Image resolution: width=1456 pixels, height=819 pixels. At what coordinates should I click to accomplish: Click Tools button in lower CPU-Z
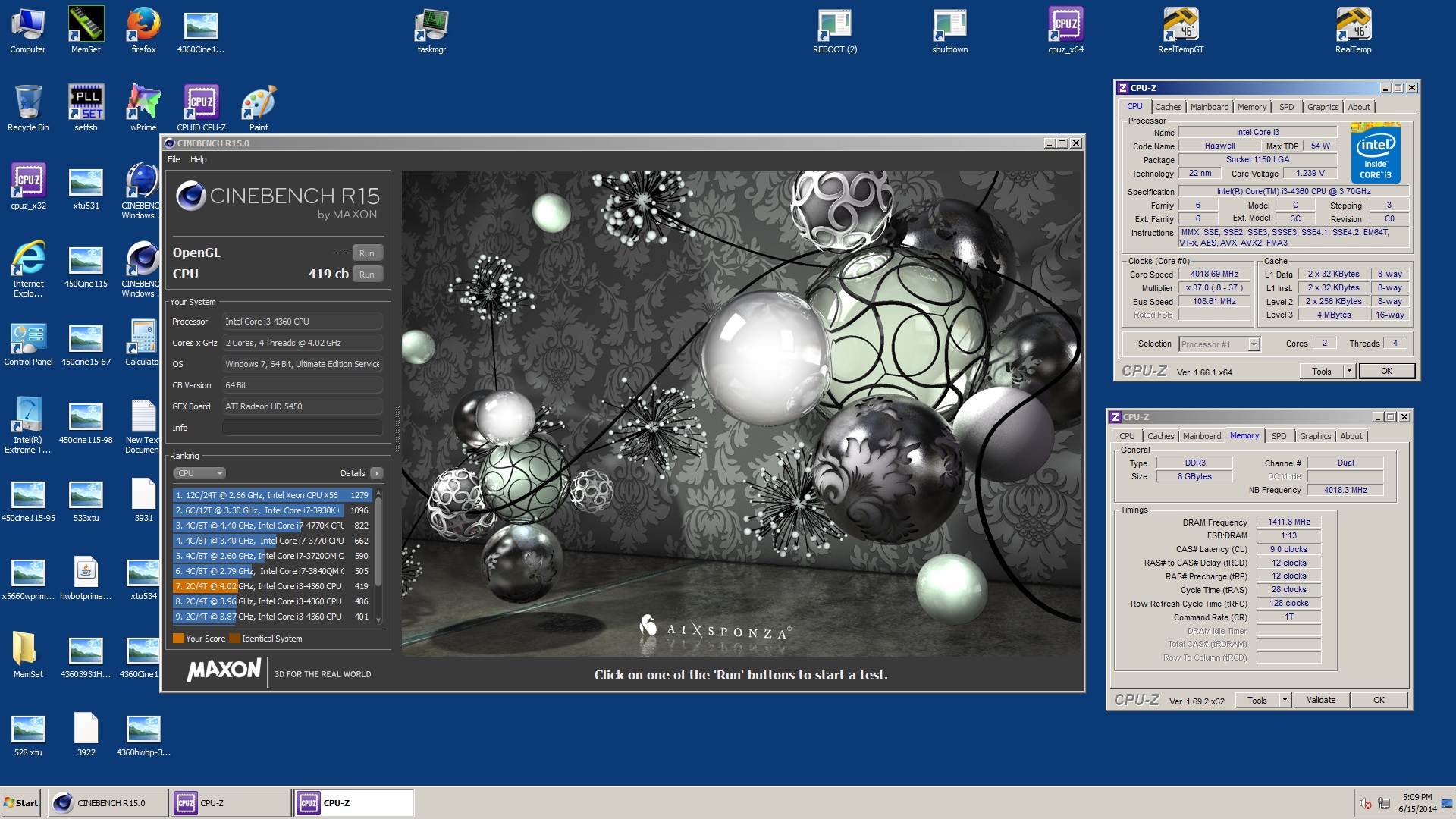pyautogui.click(x=1257, y=700)
